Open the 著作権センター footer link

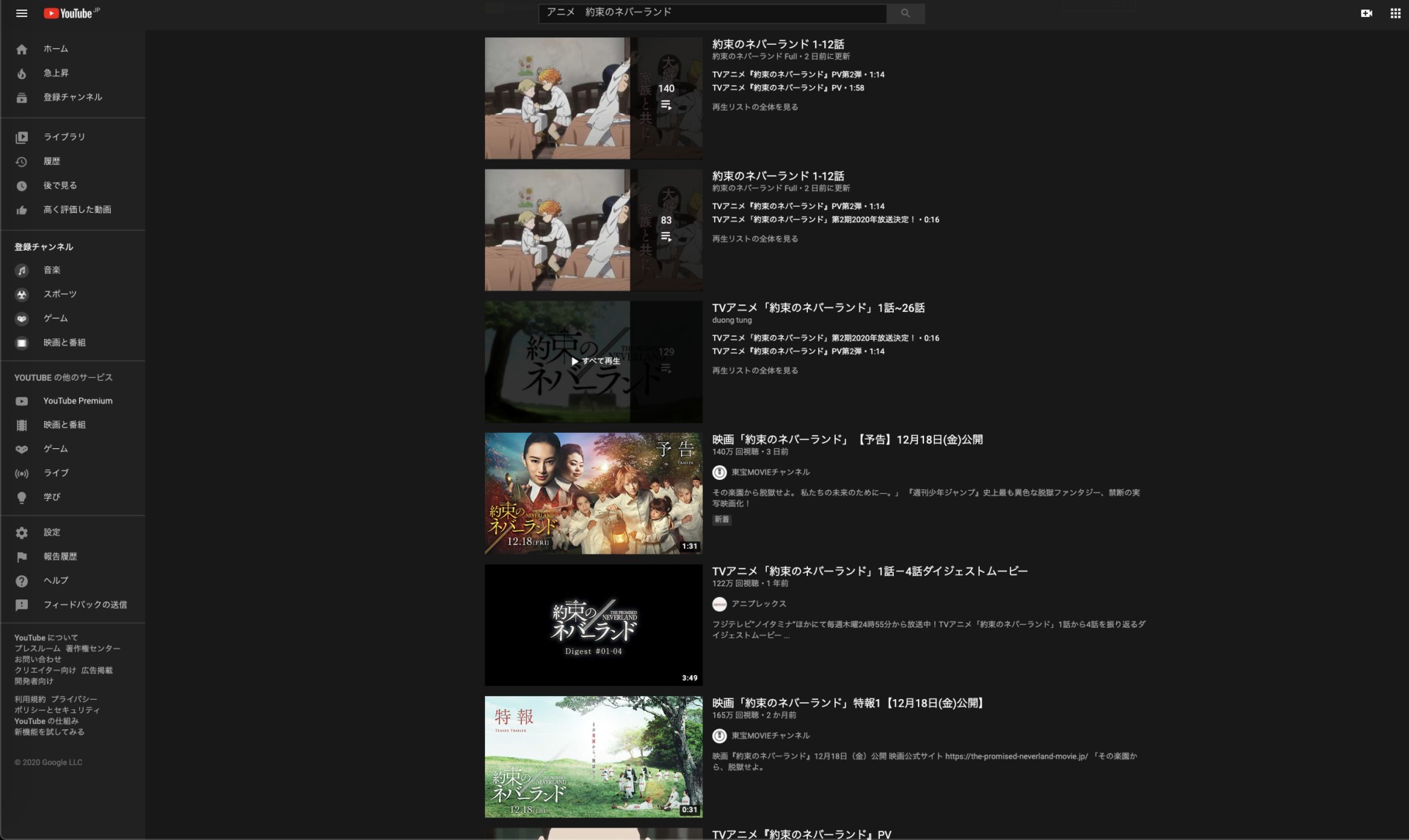tap(93, 649)
